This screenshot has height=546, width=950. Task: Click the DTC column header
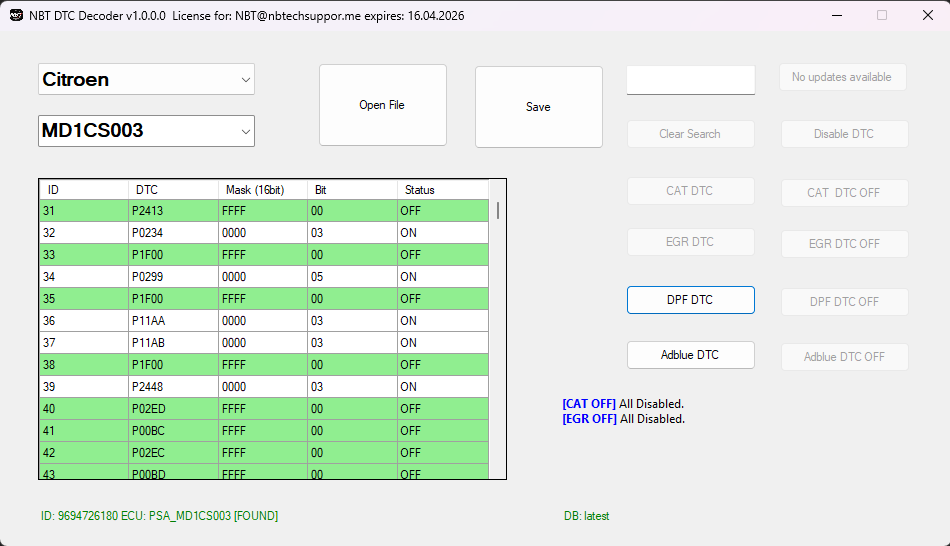(173, 190)
